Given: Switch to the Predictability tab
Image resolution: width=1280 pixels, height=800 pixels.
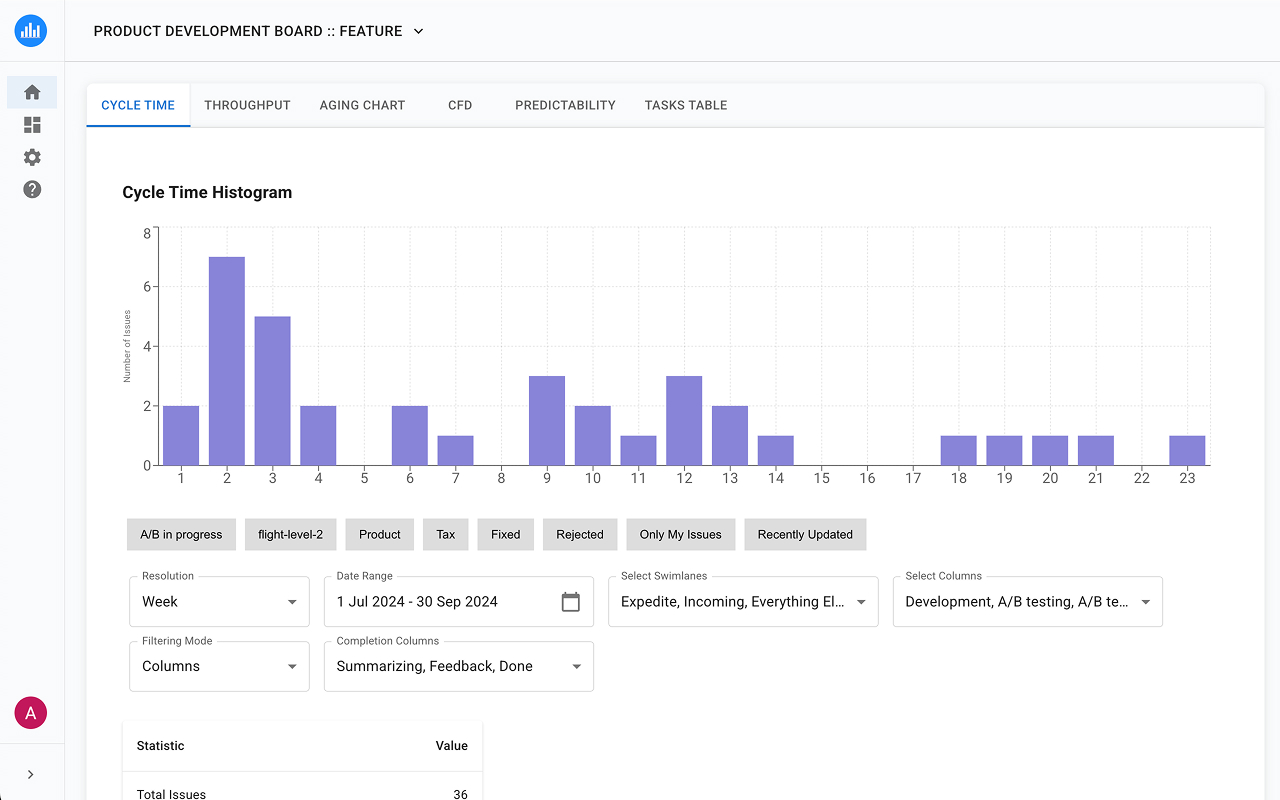Looking at the screenshot, I should click(565, 105).
